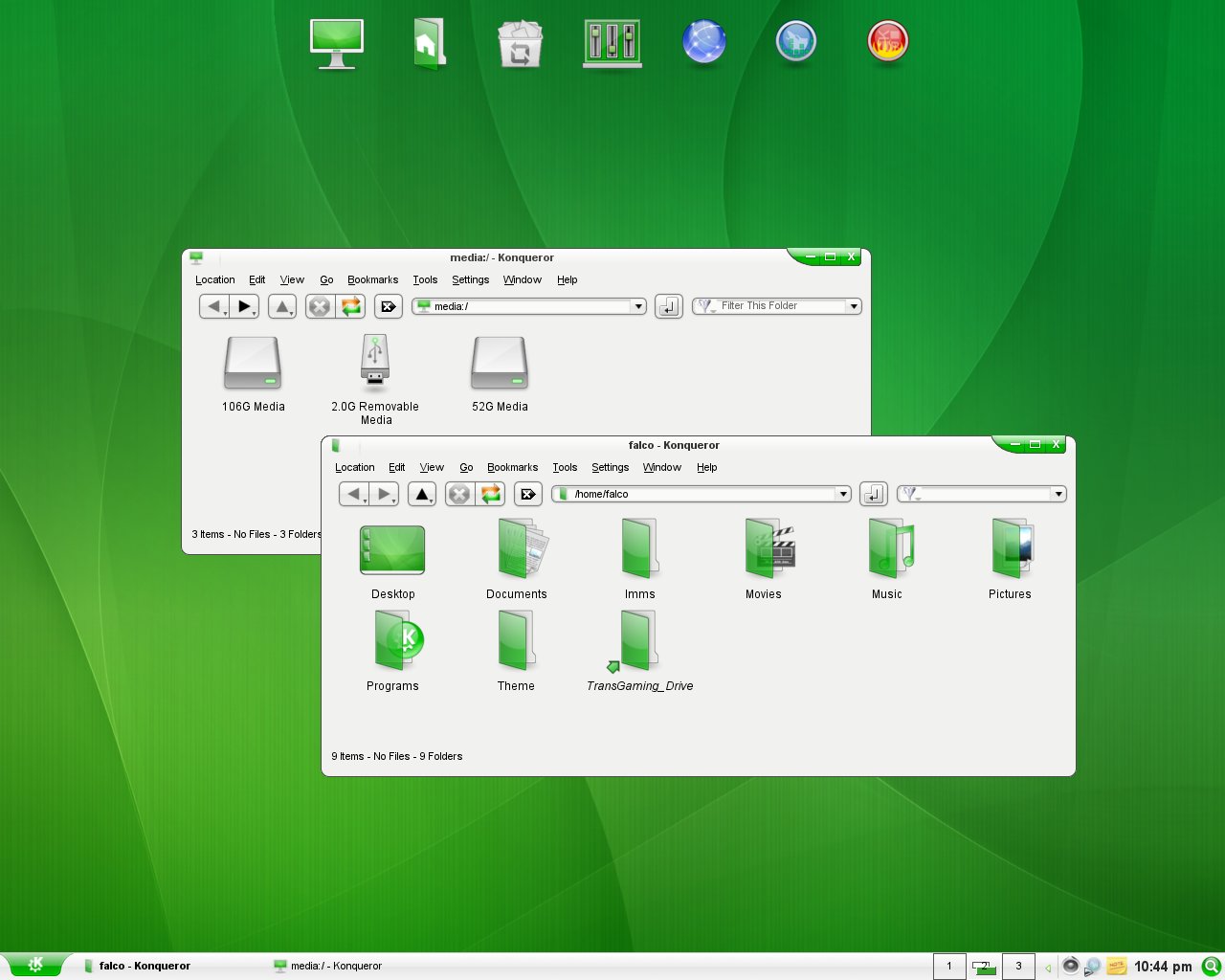
Task: Clear the location bar in media:/ window
Action: [x=389, y=306]
